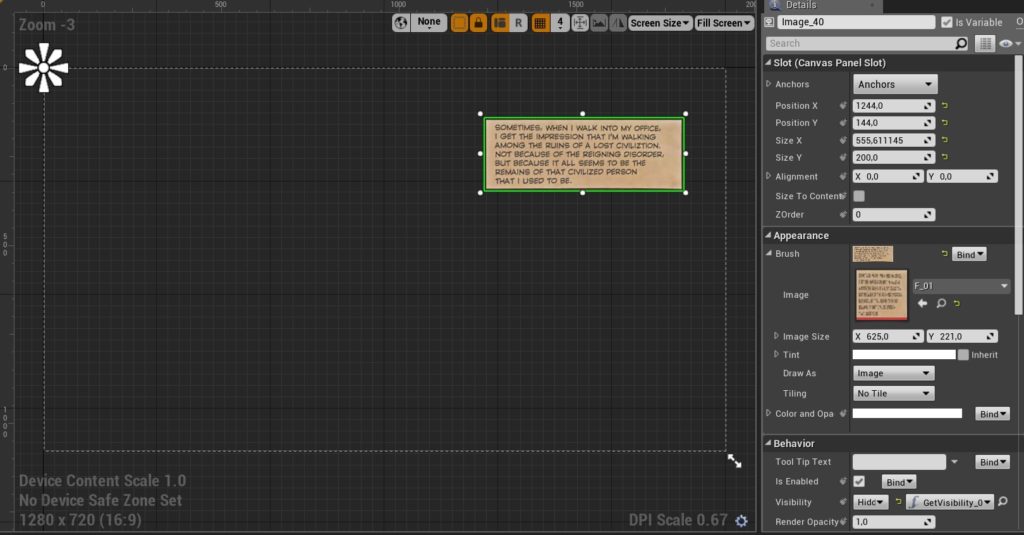
Task: Toggle the respect locks padlock button
Action: (479, 23)
